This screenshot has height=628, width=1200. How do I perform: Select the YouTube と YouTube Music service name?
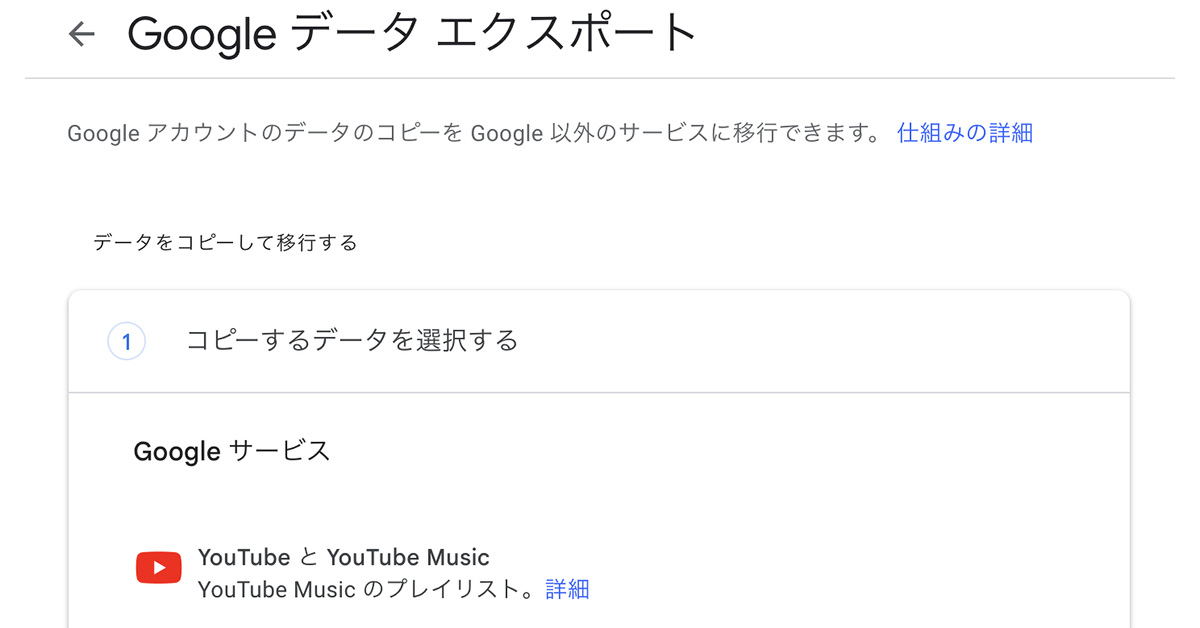click(343, 557)
